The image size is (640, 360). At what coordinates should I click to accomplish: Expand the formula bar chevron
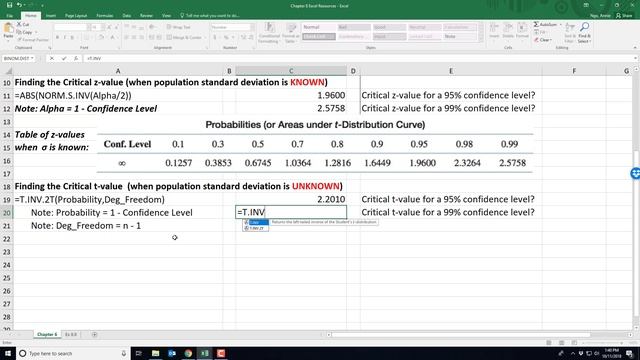click(x=636, y=58)
